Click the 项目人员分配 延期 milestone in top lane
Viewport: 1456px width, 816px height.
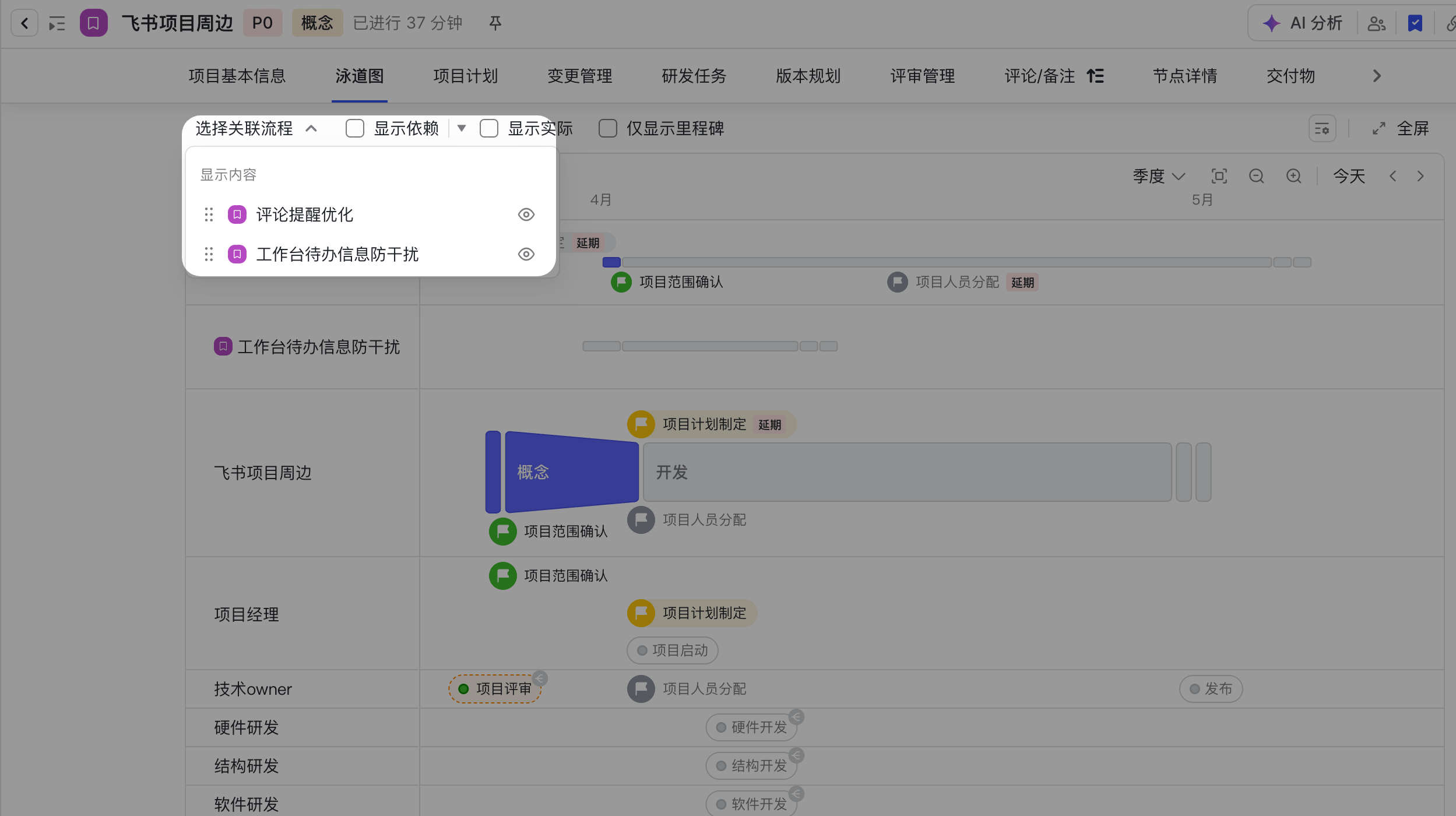(x=963, y=283)
